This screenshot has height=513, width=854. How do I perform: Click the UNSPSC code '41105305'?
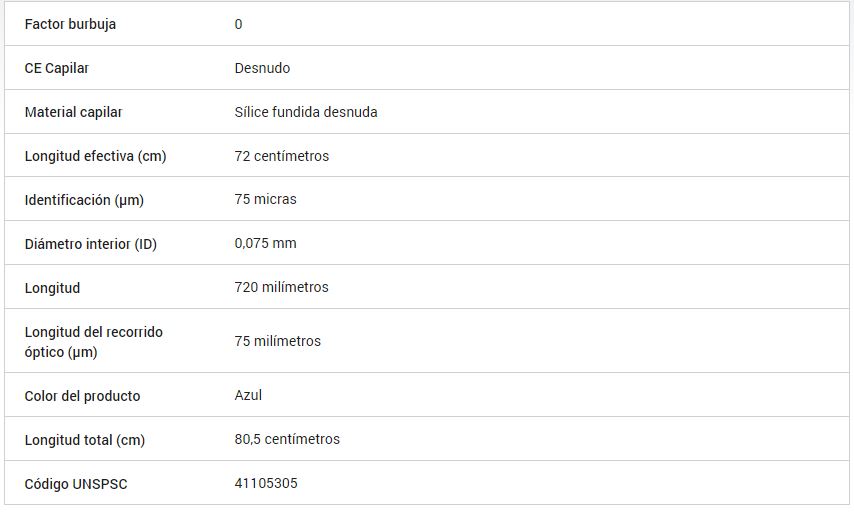tap(266, 483)
